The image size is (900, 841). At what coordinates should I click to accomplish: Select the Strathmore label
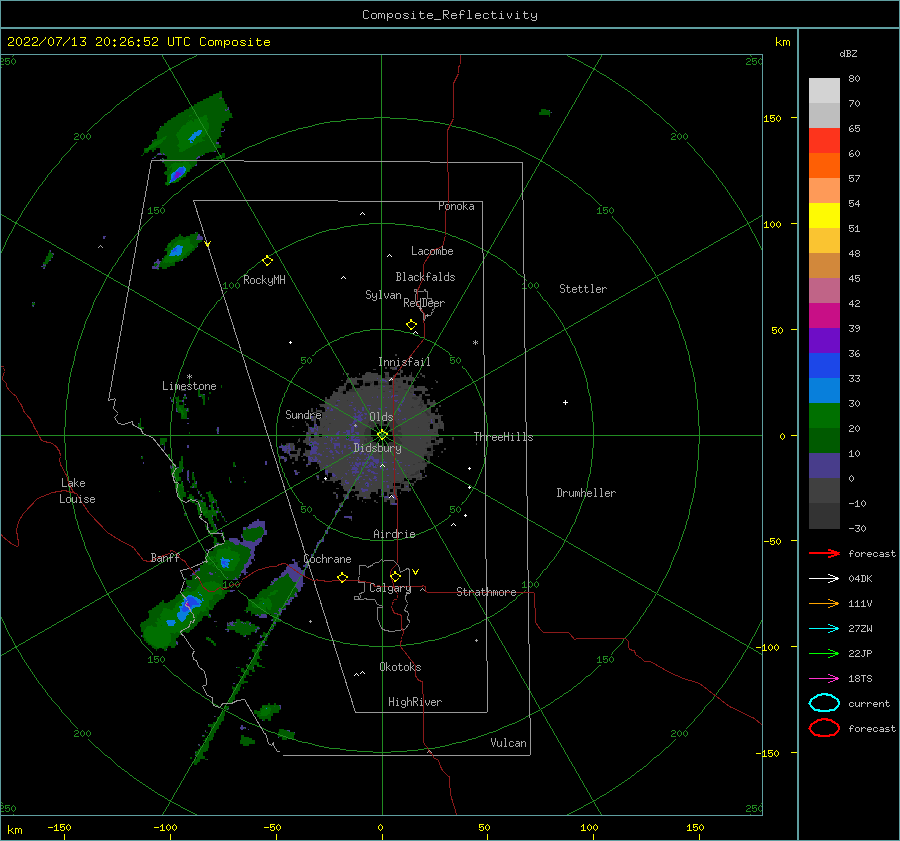(486, 592)
